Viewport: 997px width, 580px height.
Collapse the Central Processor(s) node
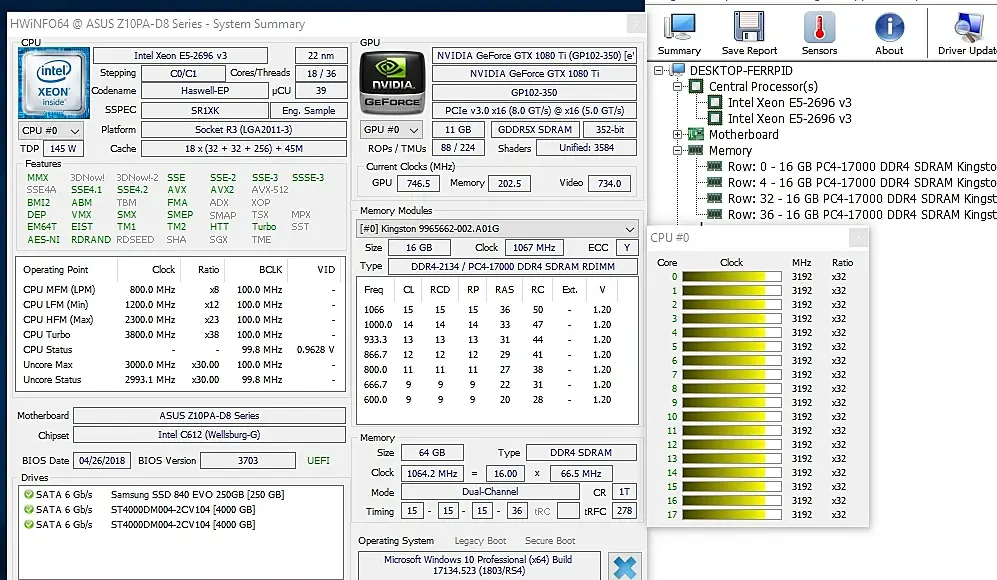(677, 86)
